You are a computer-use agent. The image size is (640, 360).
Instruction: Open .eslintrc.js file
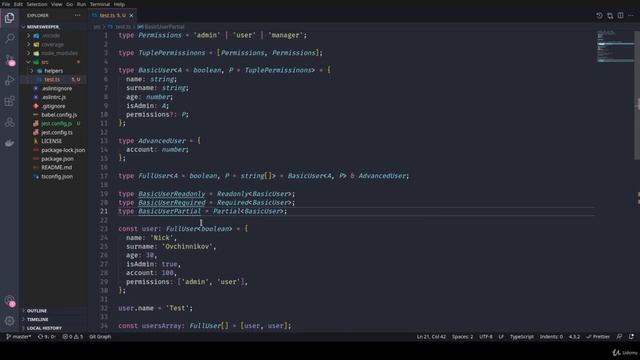(54, 97)
